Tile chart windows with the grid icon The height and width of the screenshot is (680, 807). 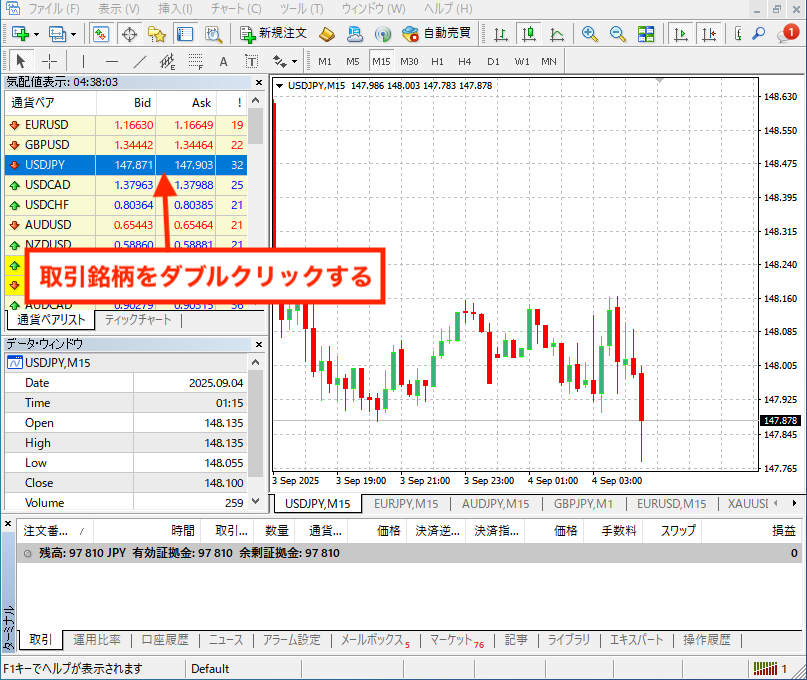pyautogui.click(x=646, y=33)
